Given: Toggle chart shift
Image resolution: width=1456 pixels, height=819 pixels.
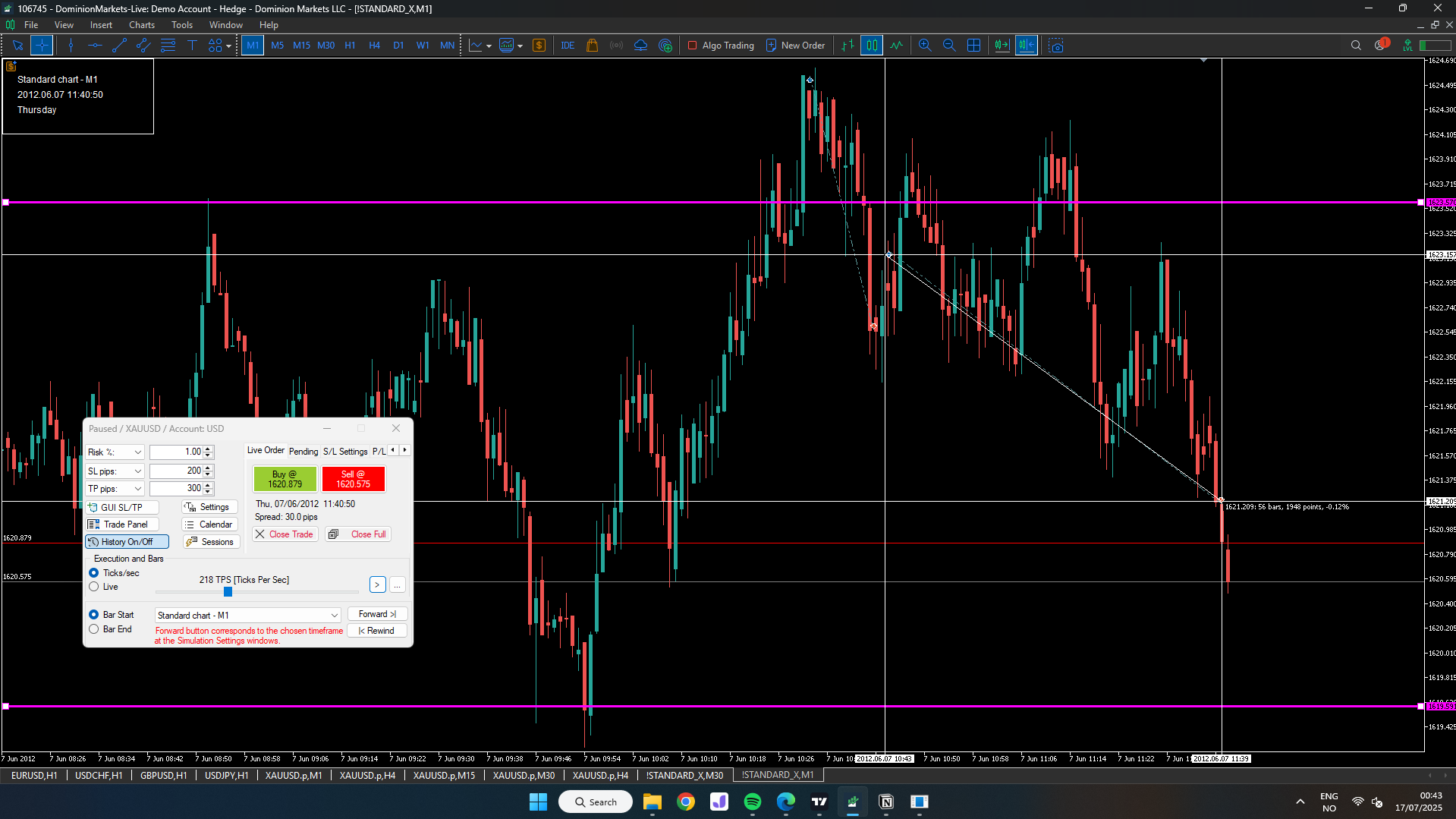Looking at the screenshot, I should pyautogui.click(x=1027, y=46).
